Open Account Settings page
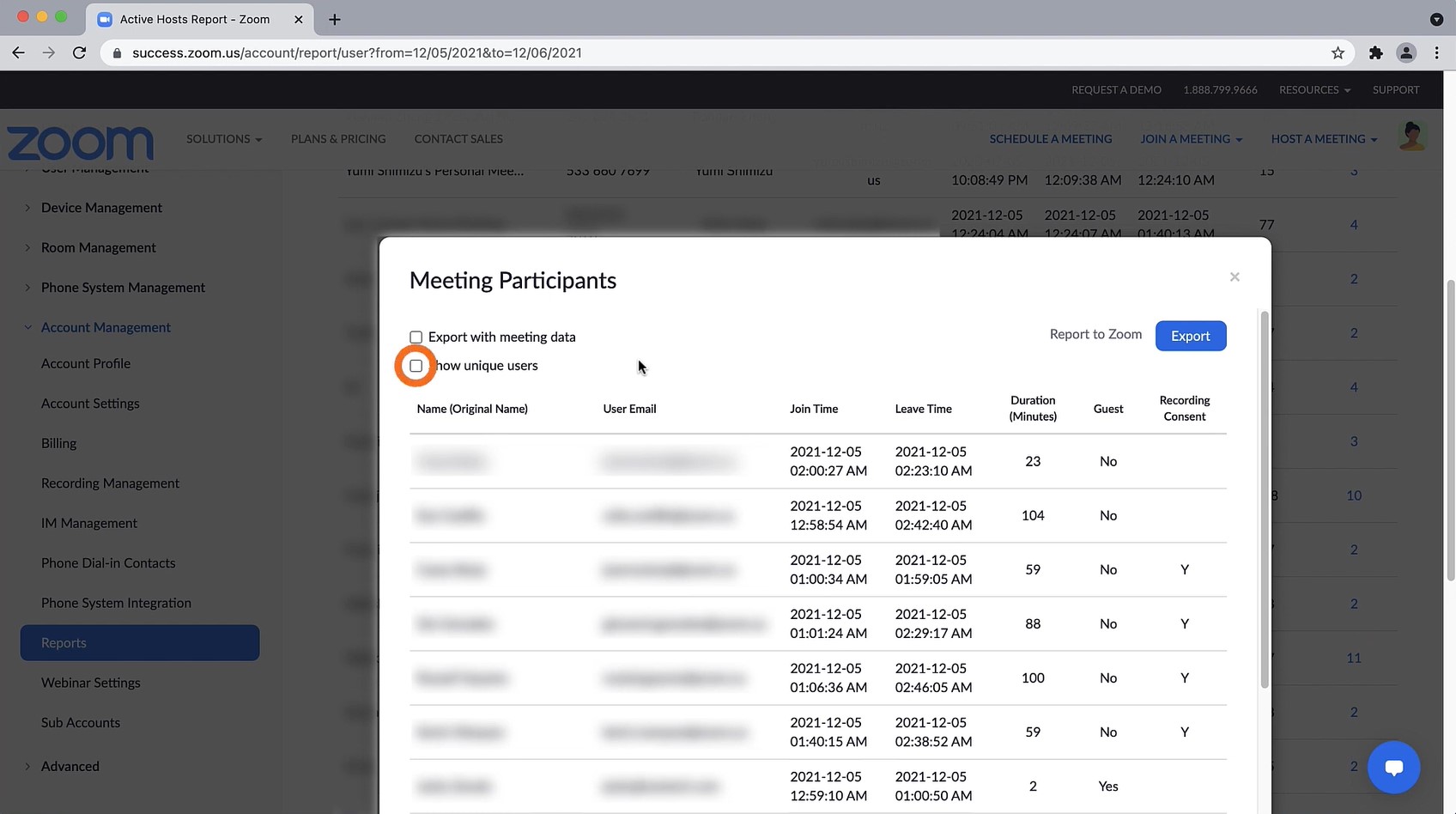Viewport: 1456px width, 814px height. click(90, 404)
